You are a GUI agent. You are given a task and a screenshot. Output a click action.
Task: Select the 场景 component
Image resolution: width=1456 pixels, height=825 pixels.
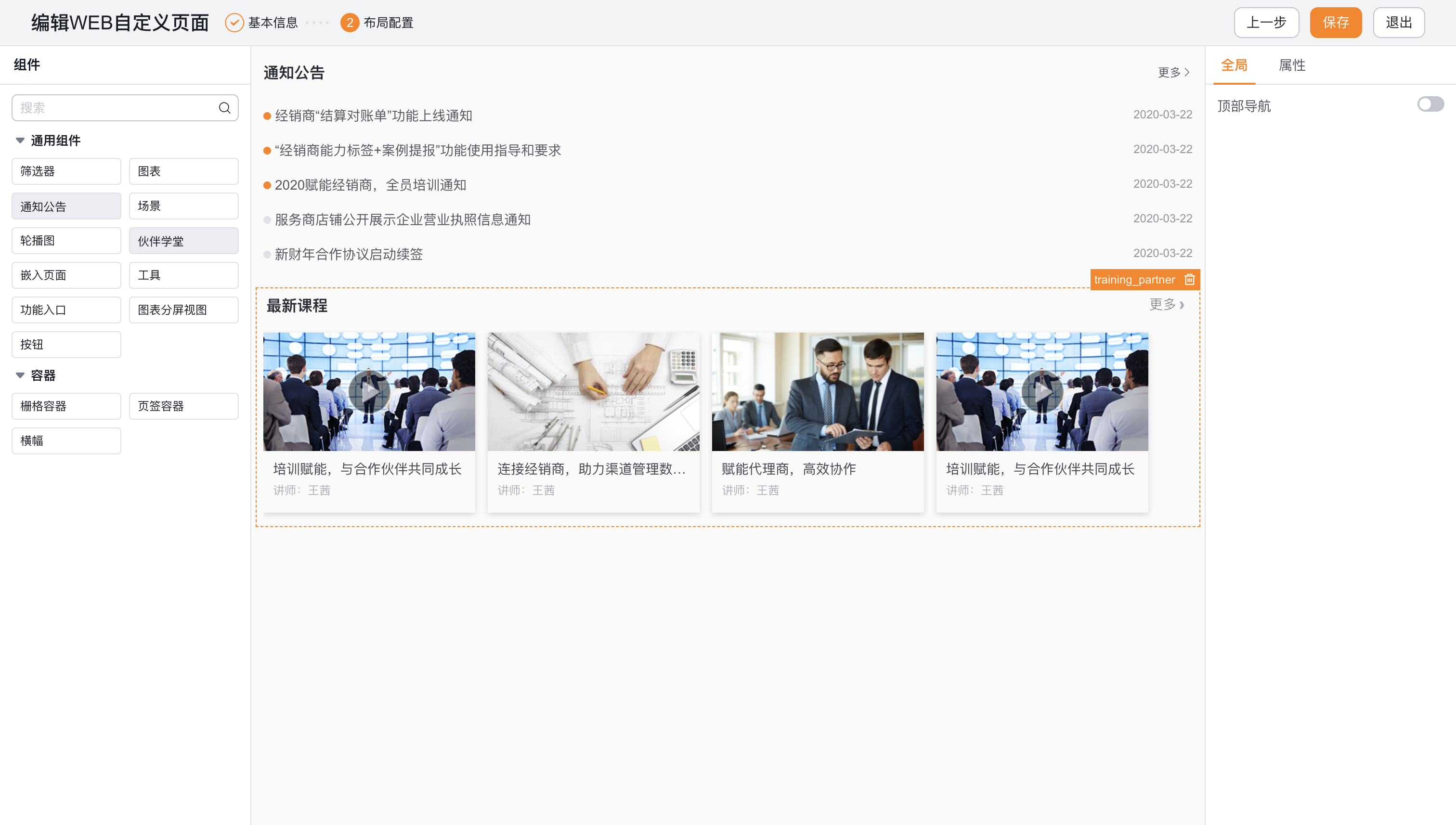pyautogui.click(x=183, y=206)
